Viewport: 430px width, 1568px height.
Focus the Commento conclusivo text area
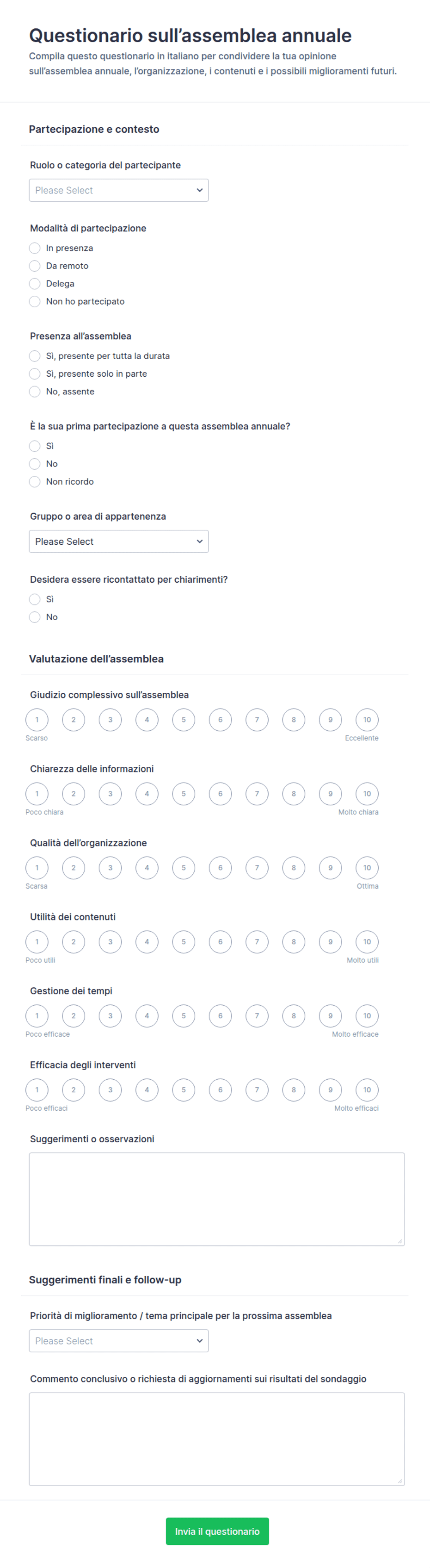pos(216,1439)
